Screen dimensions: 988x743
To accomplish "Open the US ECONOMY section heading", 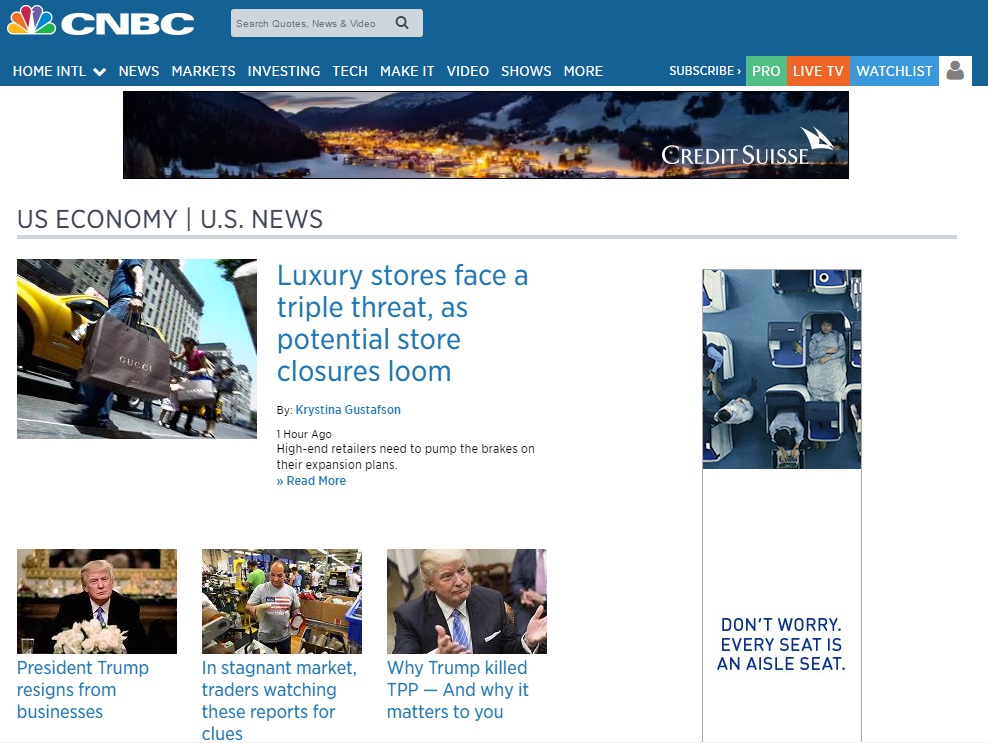I will [x=97, y=219].
